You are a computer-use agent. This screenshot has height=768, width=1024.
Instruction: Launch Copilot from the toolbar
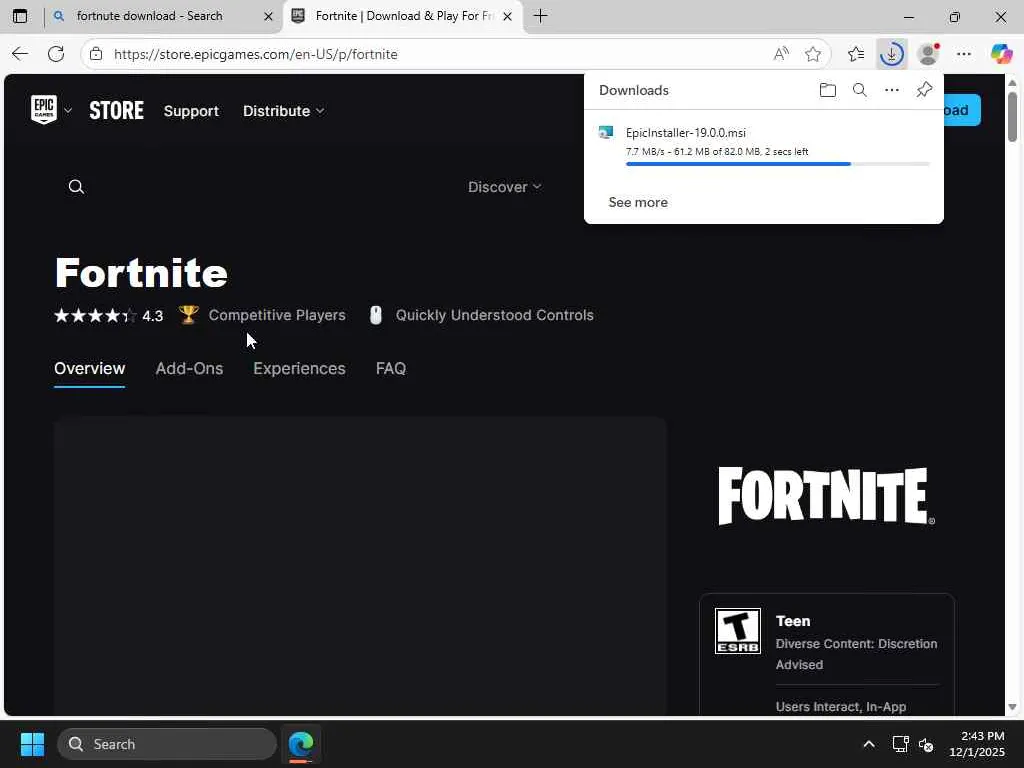tap(1001, 54)
